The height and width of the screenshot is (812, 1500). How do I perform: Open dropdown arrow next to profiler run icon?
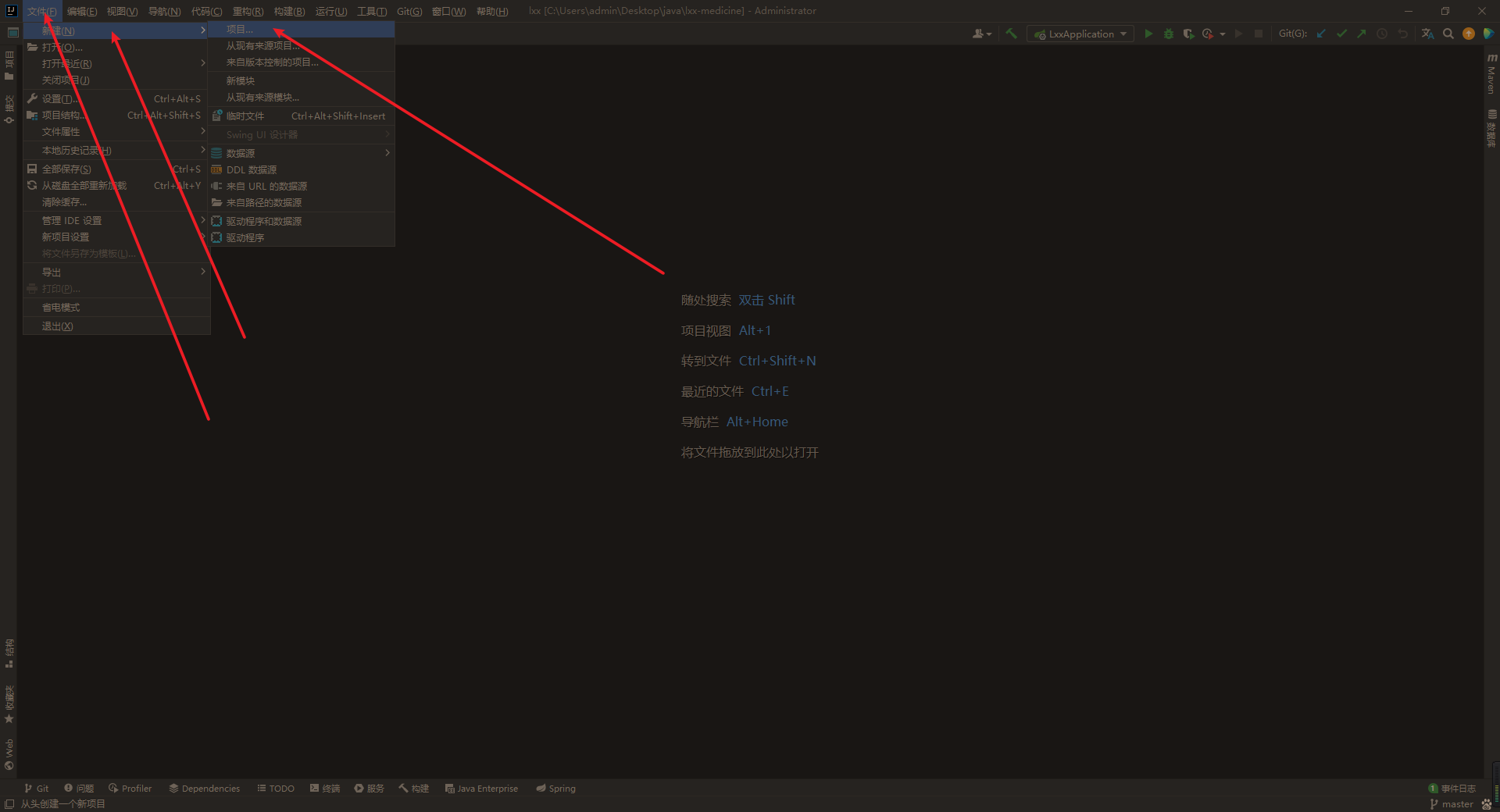1223,34
